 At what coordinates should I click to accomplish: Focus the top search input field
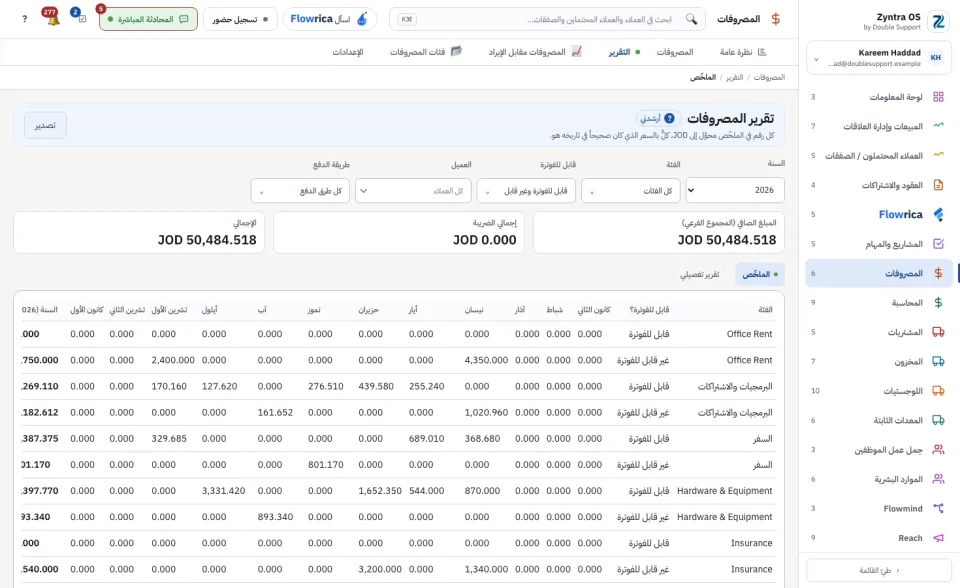click(547, 19)
